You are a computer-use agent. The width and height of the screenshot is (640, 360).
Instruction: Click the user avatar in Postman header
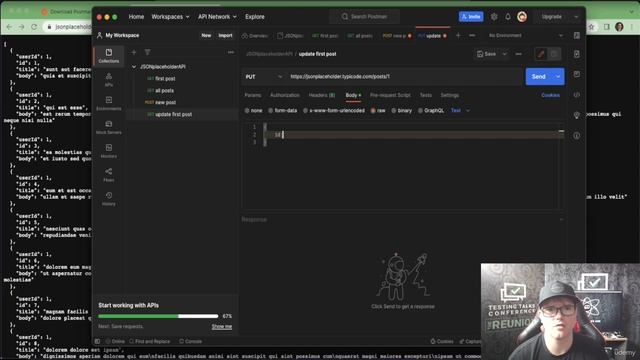point(522,17)
